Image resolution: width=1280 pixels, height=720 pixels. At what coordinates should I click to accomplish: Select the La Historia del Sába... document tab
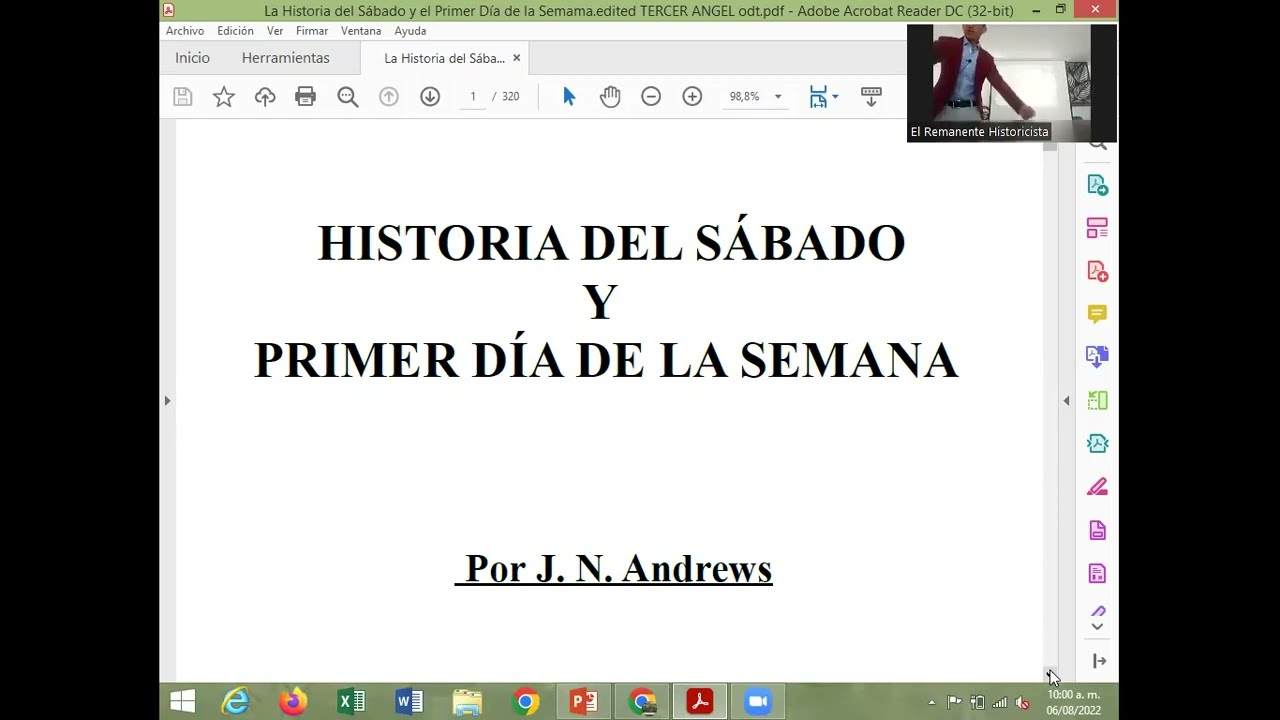444,58
